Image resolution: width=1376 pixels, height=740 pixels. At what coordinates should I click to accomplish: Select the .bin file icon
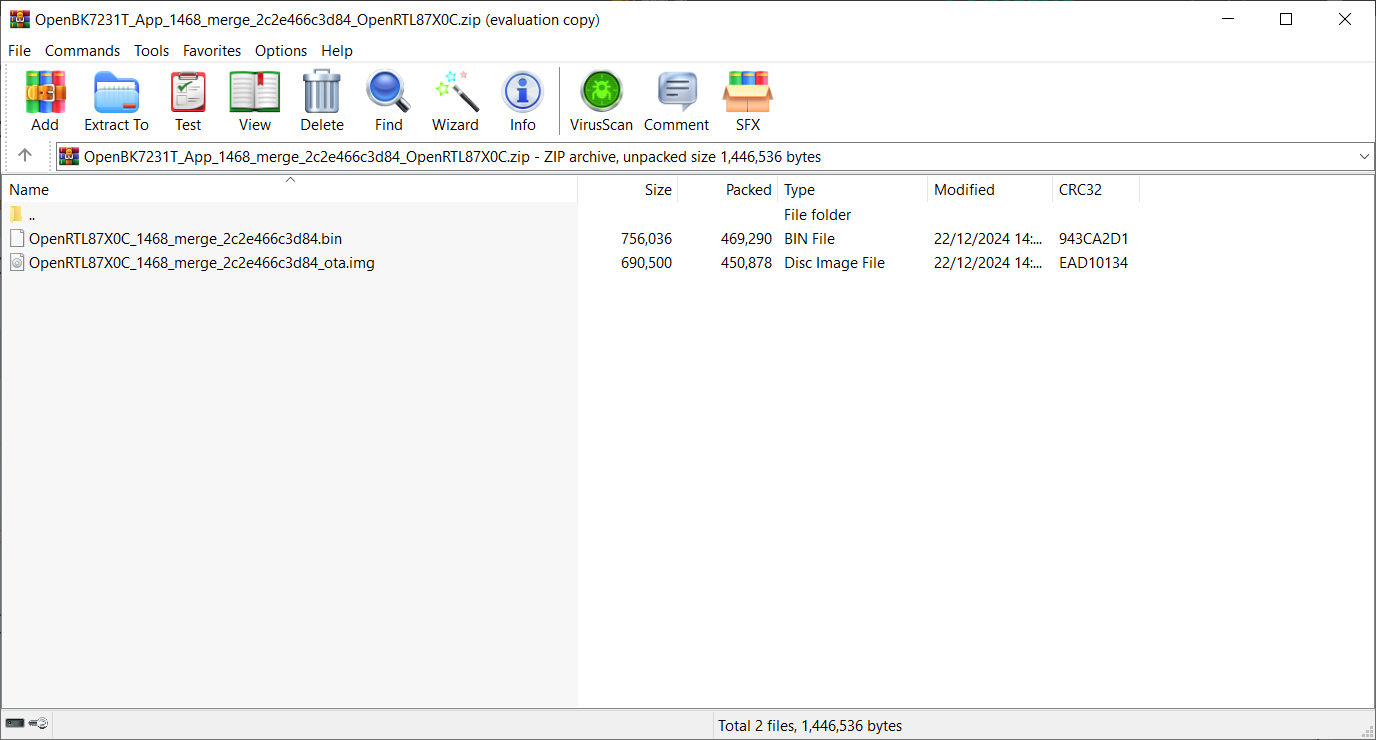[x=17, y=238]
